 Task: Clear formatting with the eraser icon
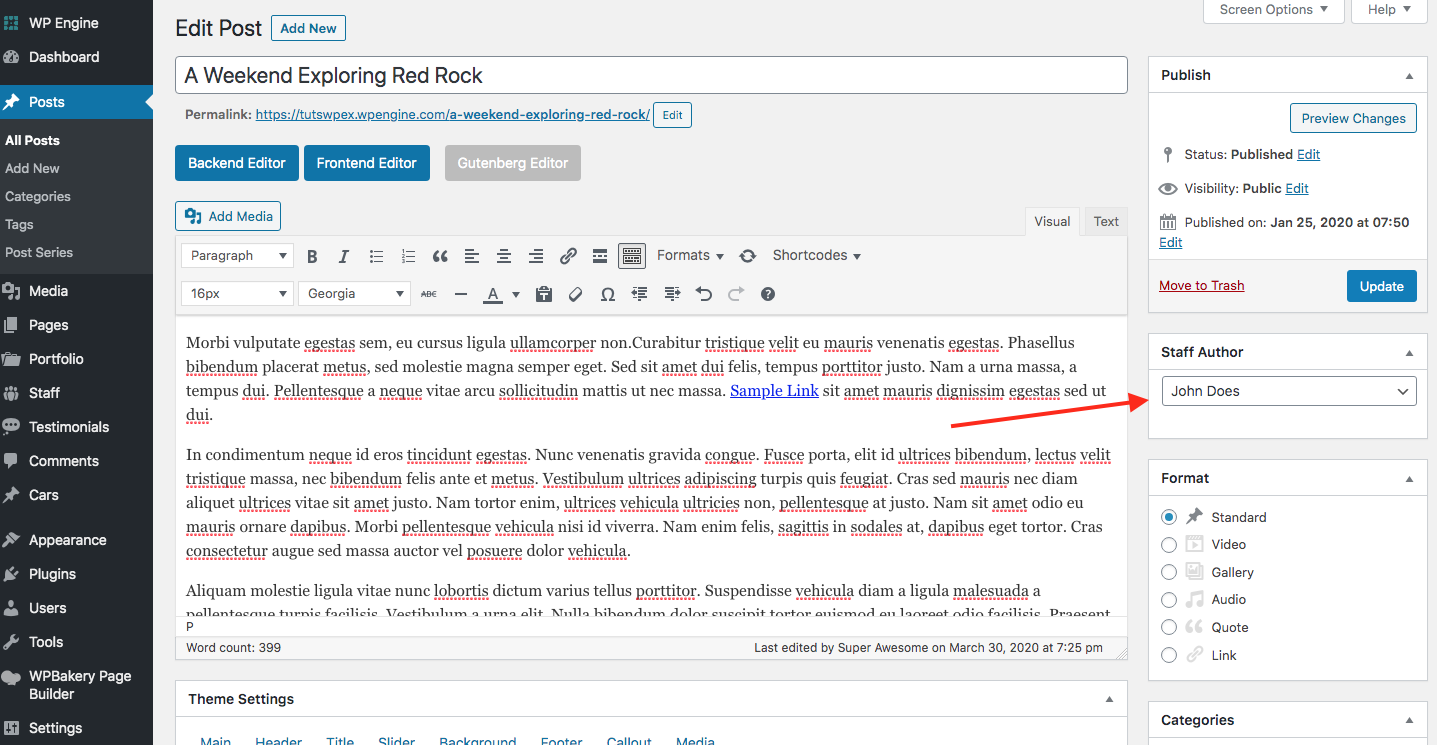coord(575,294)
